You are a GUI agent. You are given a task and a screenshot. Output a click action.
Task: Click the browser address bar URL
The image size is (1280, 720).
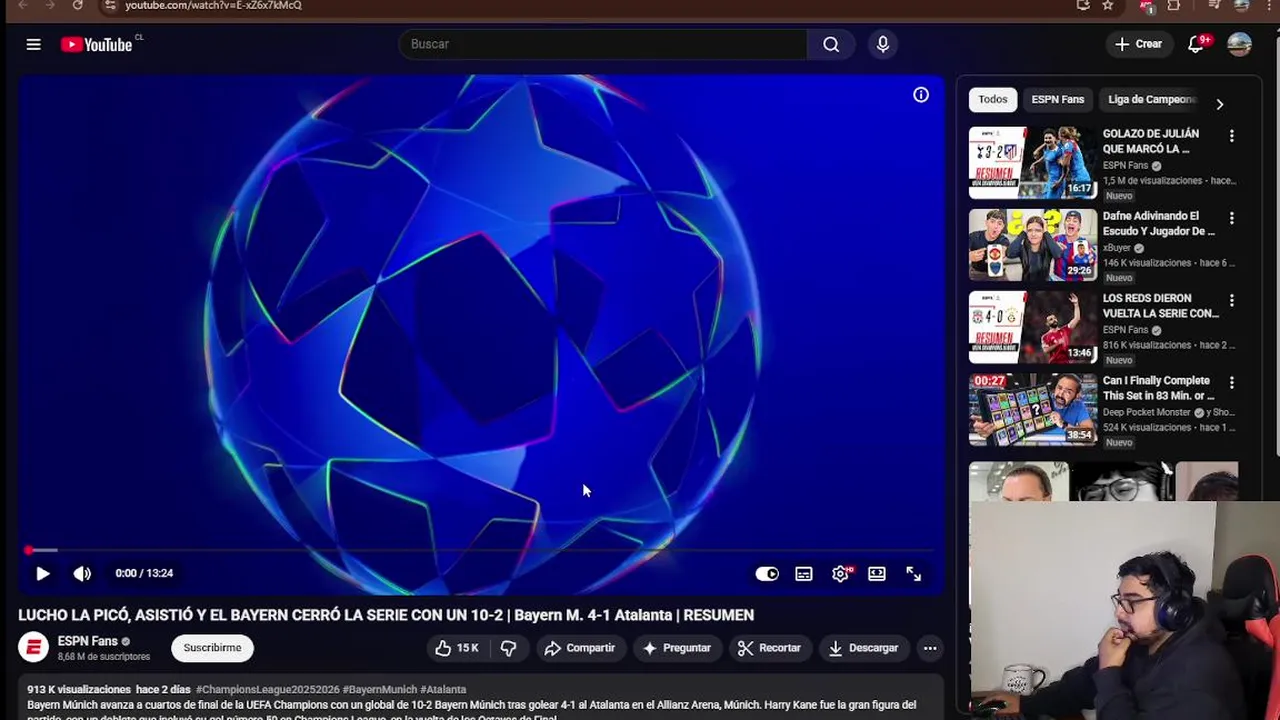(x=213, y=5)
